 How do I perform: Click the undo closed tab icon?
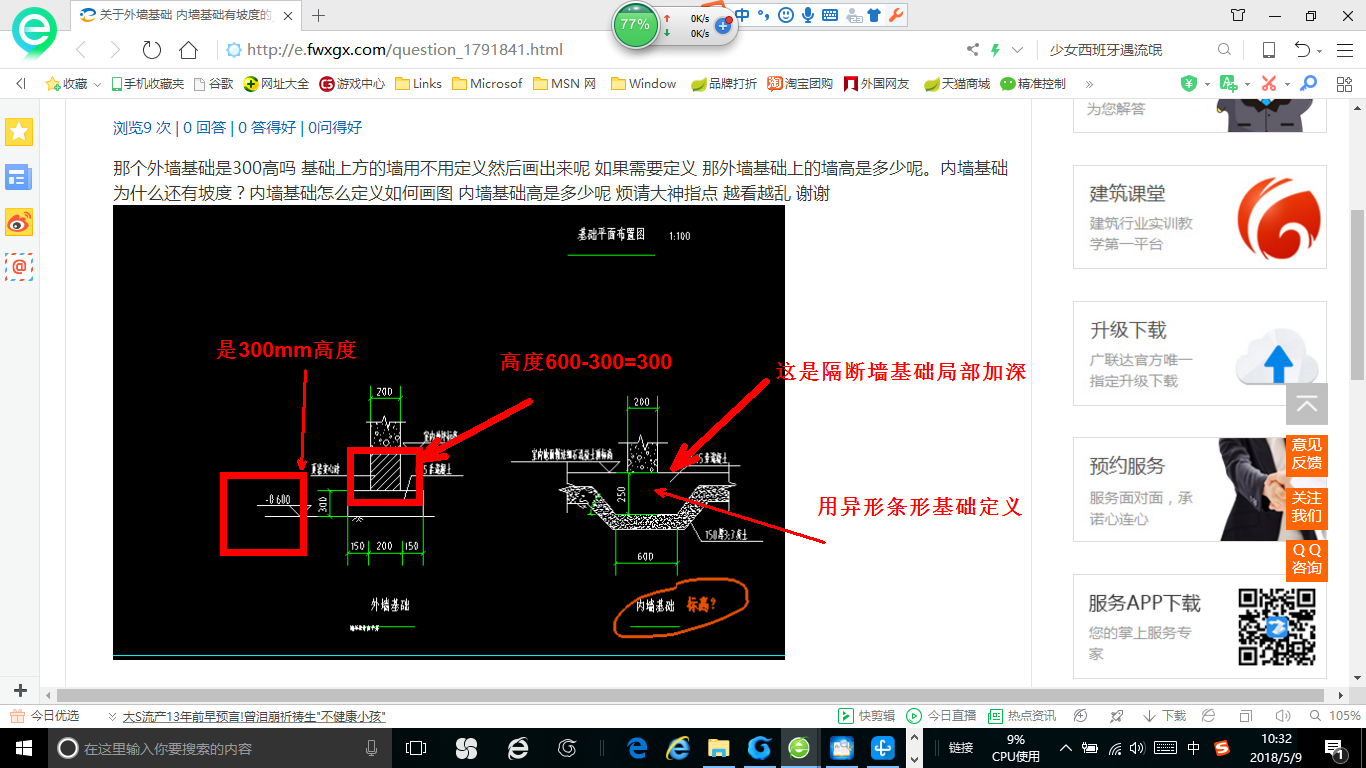tap(1302, 50)
